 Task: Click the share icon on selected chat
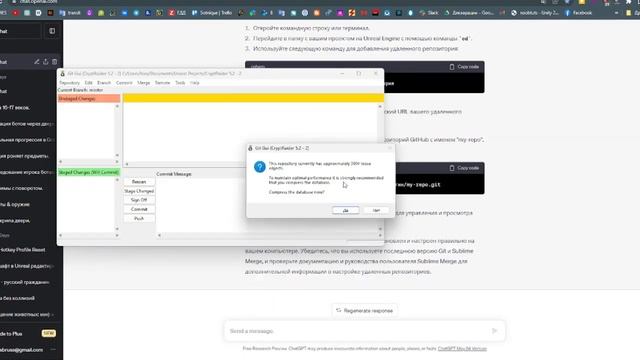tap(46, 62)
